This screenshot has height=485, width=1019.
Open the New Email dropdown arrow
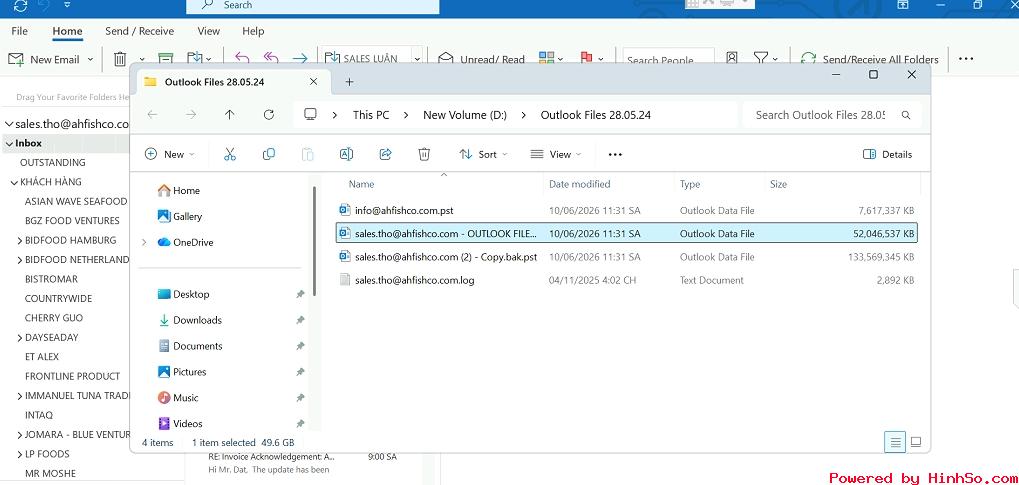point(90,59)
